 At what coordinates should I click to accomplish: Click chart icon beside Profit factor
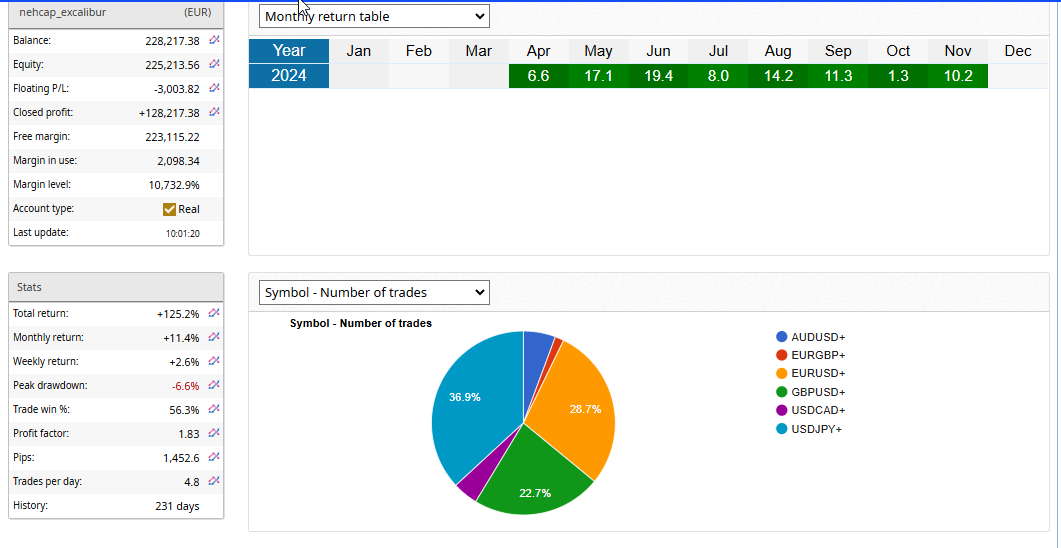[x=214, y=434]
